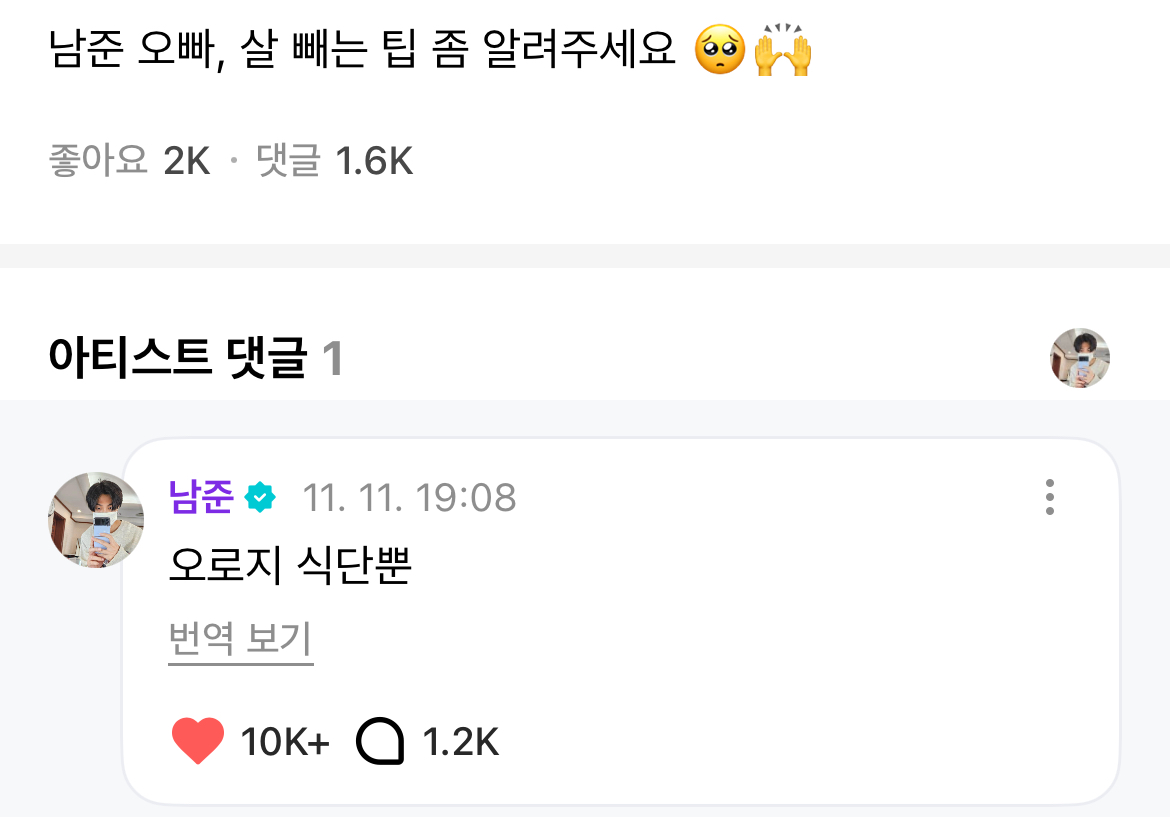Screen dimensions: 1170x817
Task: Tap the raised hands emoji in the post
Action: (782, 52)
